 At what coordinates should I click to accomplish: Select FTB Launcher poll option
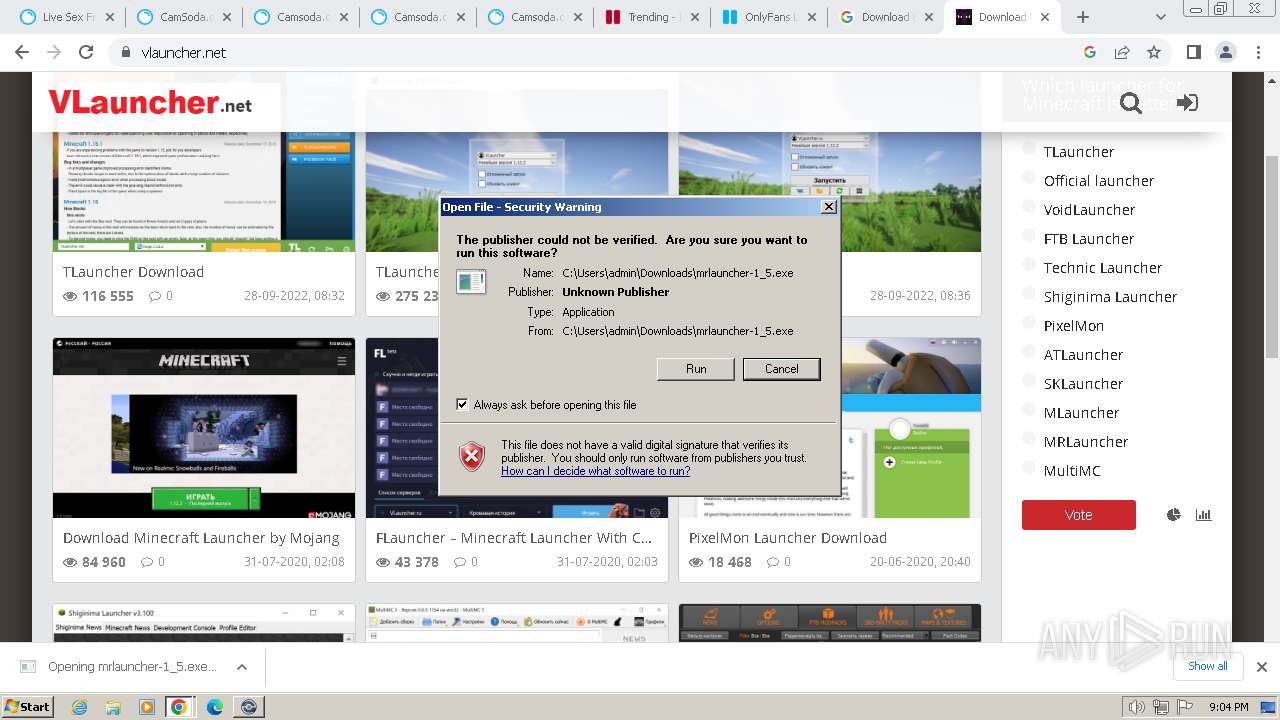(x=1029, y=236)
